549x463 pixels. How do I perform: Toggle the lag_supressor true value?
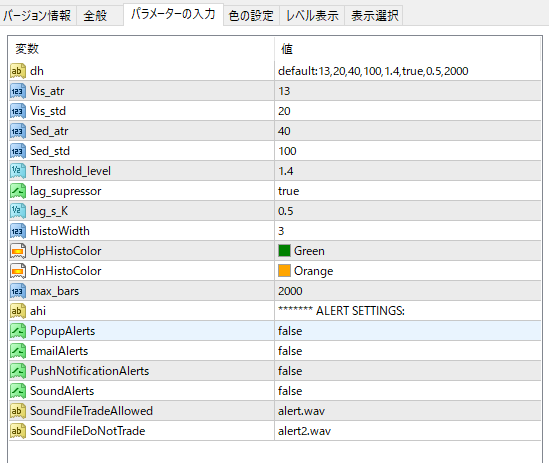tap(408, 191)
